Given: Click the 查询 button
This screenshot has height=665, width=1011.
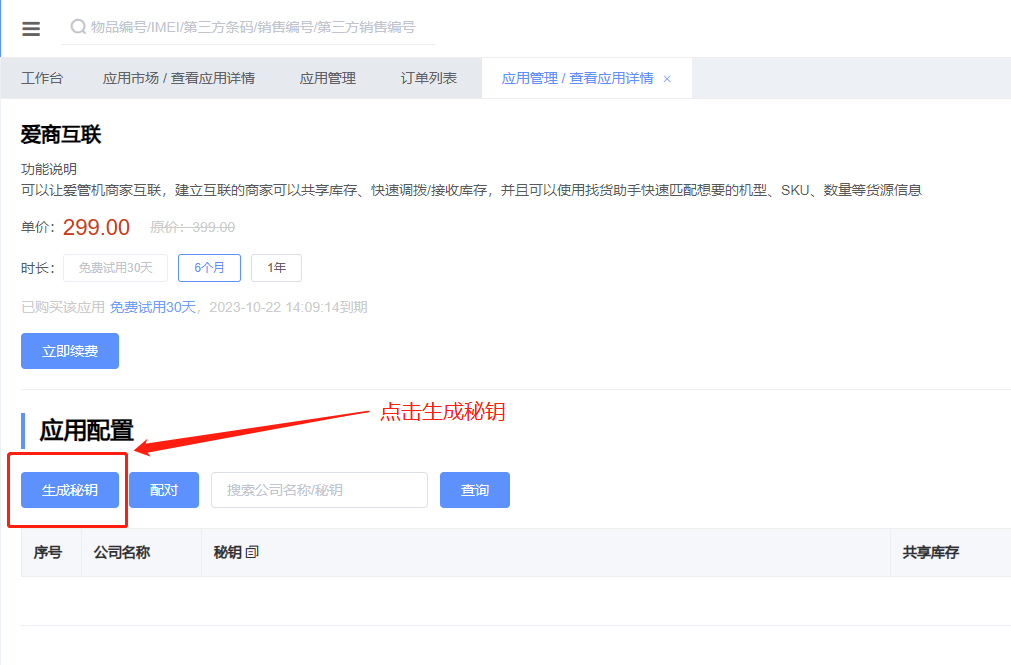Looking at the screenshot, I should pyautogui.click(x=475, y=490).
